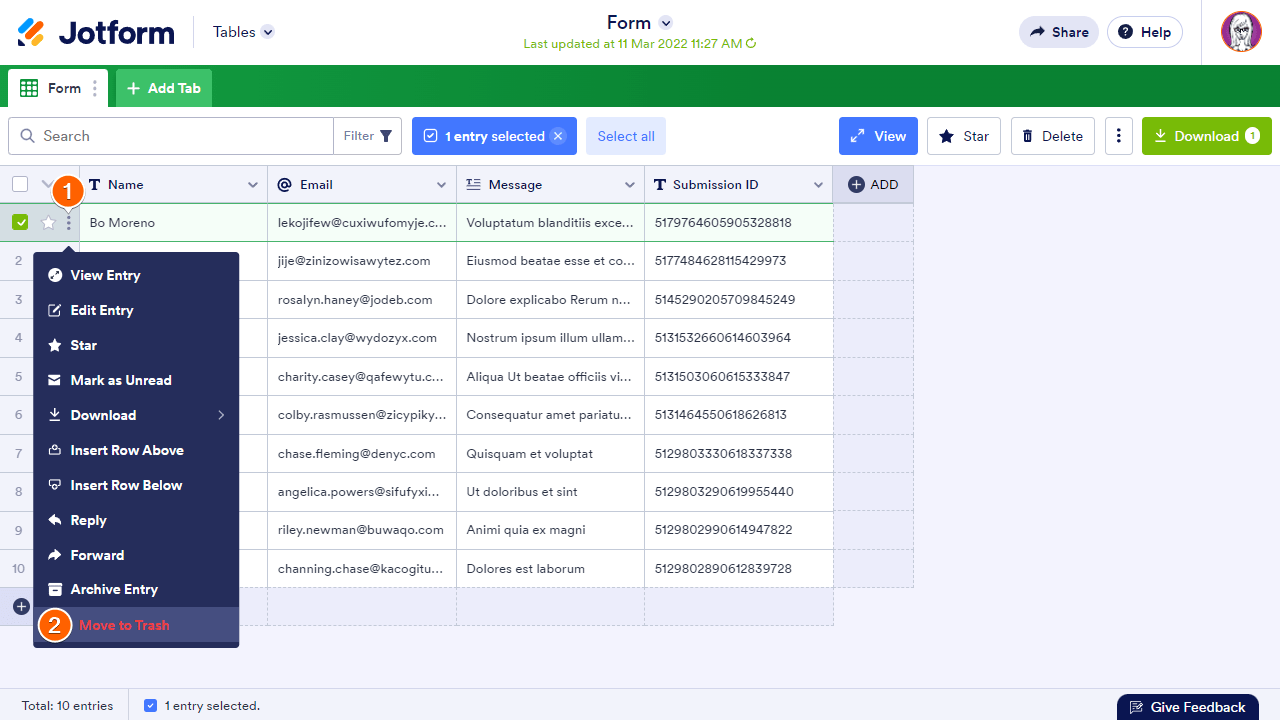This screenshot has height=720, width=1280.
Task: Check the select-all checkbox in the header
Action: (18, 184)
